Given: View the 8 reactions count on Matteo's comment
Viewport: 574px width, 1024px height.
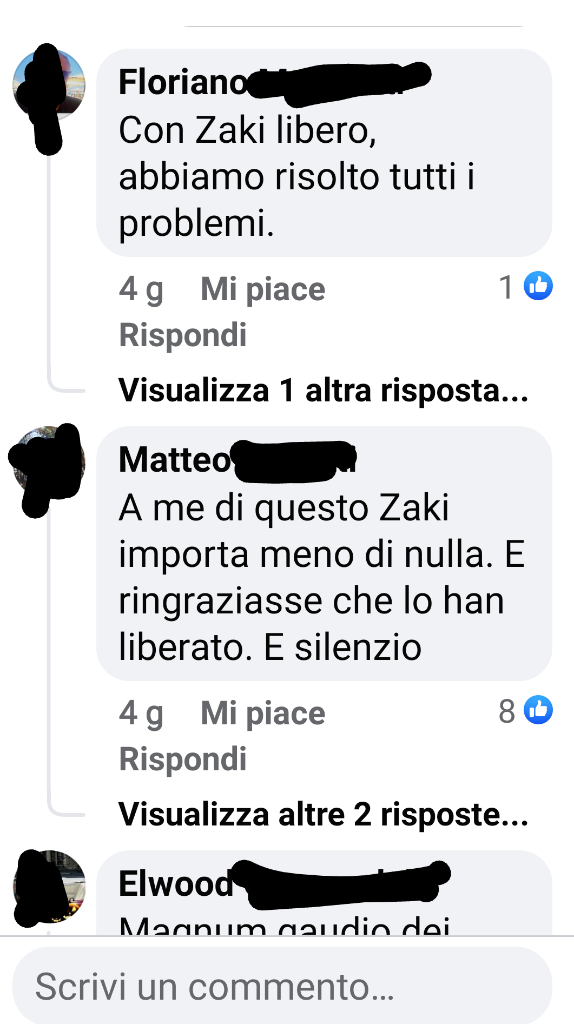Looking at the screenshot, I should 507,711.
